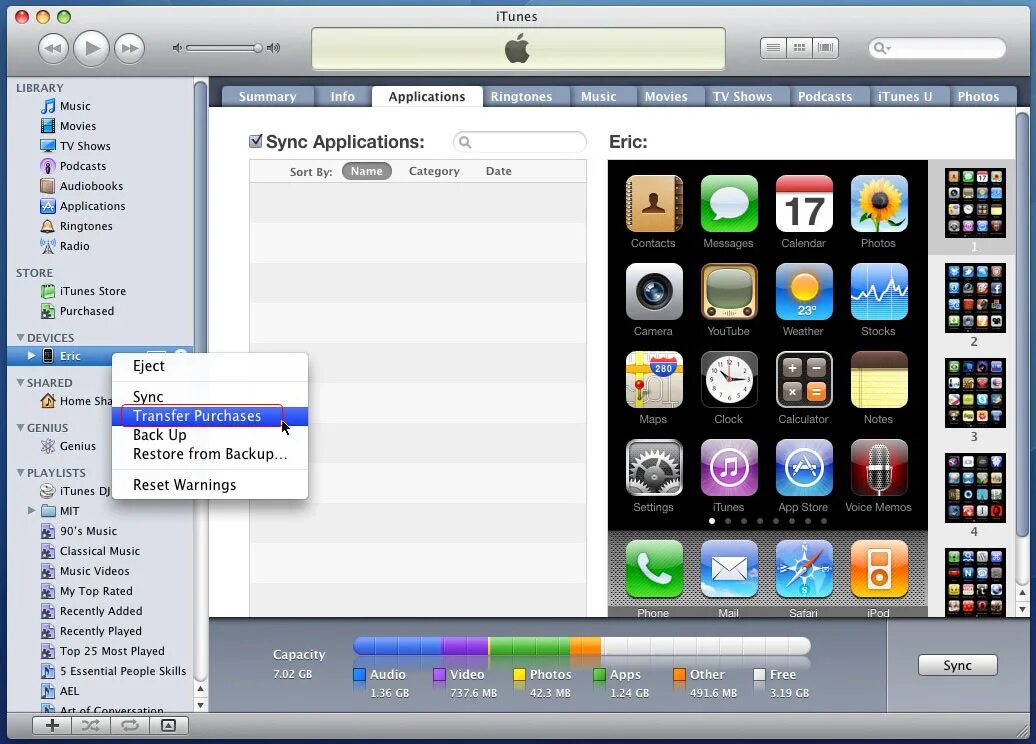Screen dimensions: 1036x744
Task: Click the Fast forward next button
Action: pos(130,48)
